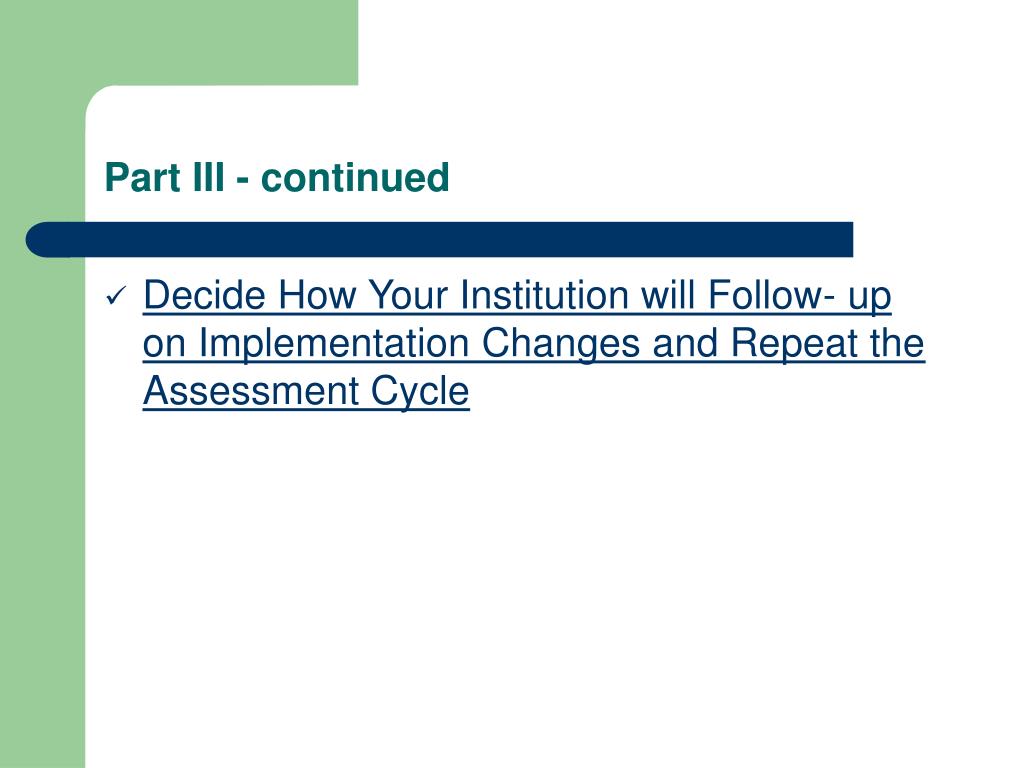The height and width of the screenshot is (768, 1024).
Task: Click the word 'Implementation' in the link
Action: pyautogui.click(x=333, y=344)
